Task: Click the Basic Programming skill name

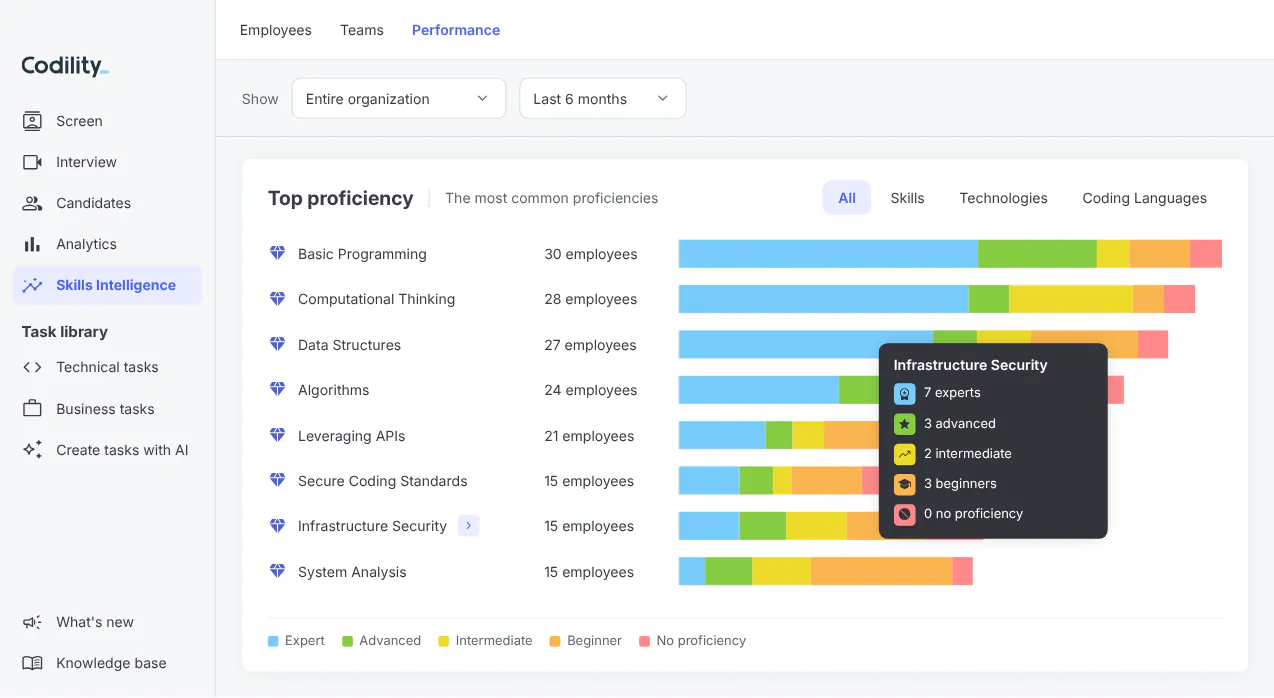Action: click(x=362, y=254)
